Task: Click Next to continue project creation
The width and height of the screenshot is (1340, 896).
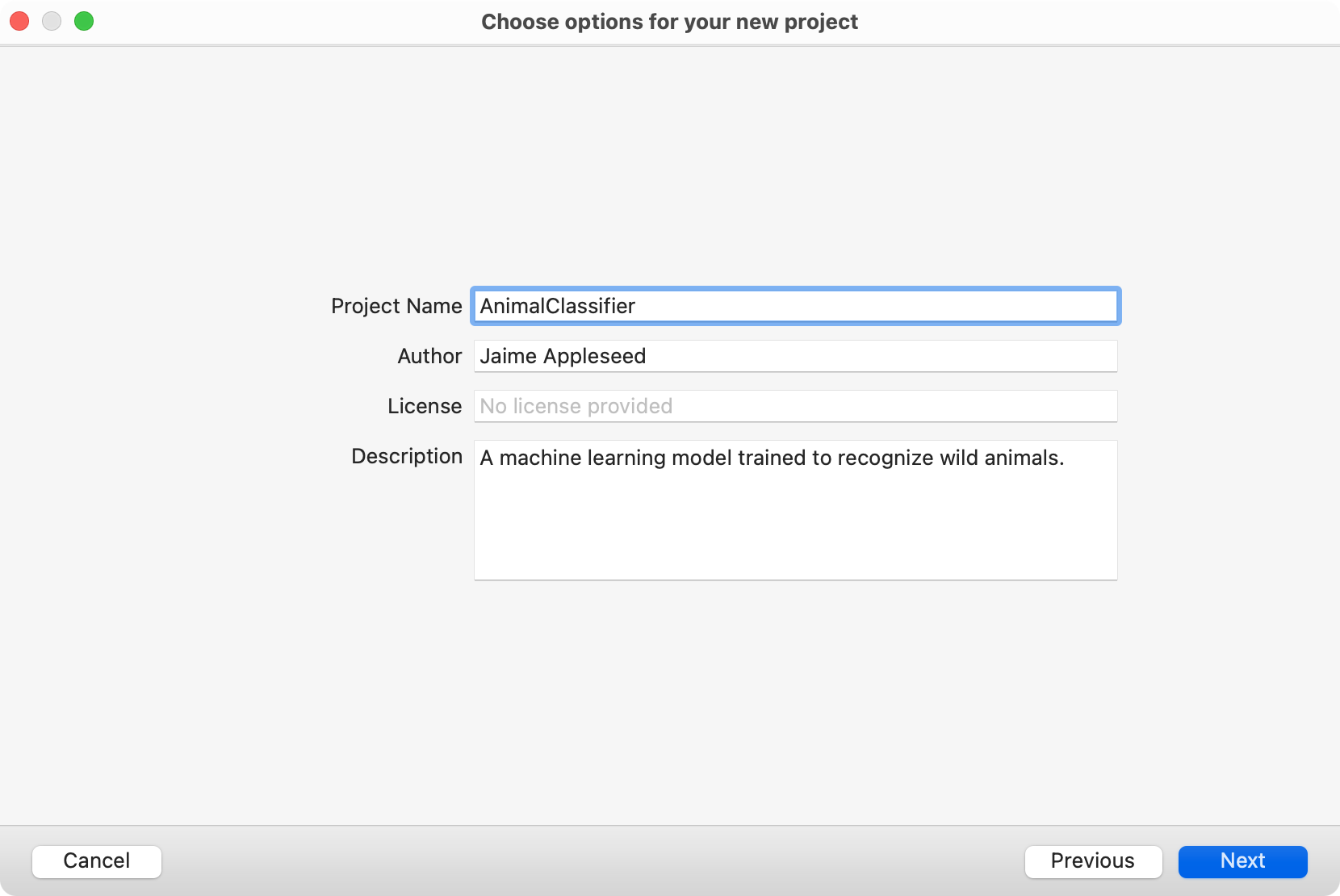Action: [1242, 861]
